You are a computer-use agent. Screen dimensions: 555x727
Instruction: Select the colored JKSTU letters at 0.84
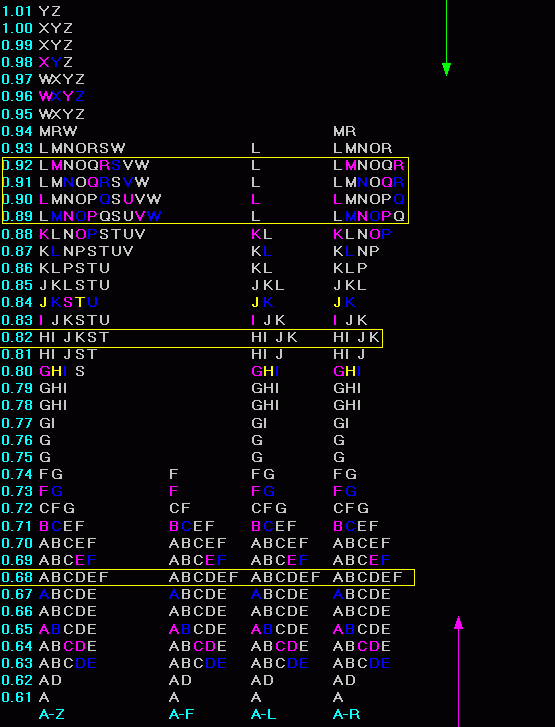pos(68,302)
